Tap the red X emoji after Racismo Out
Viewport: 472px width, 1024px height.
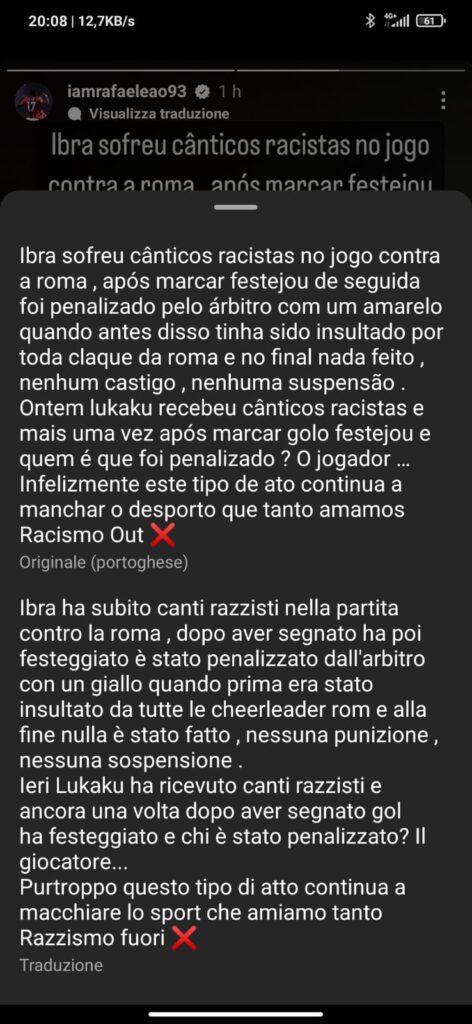163,536
